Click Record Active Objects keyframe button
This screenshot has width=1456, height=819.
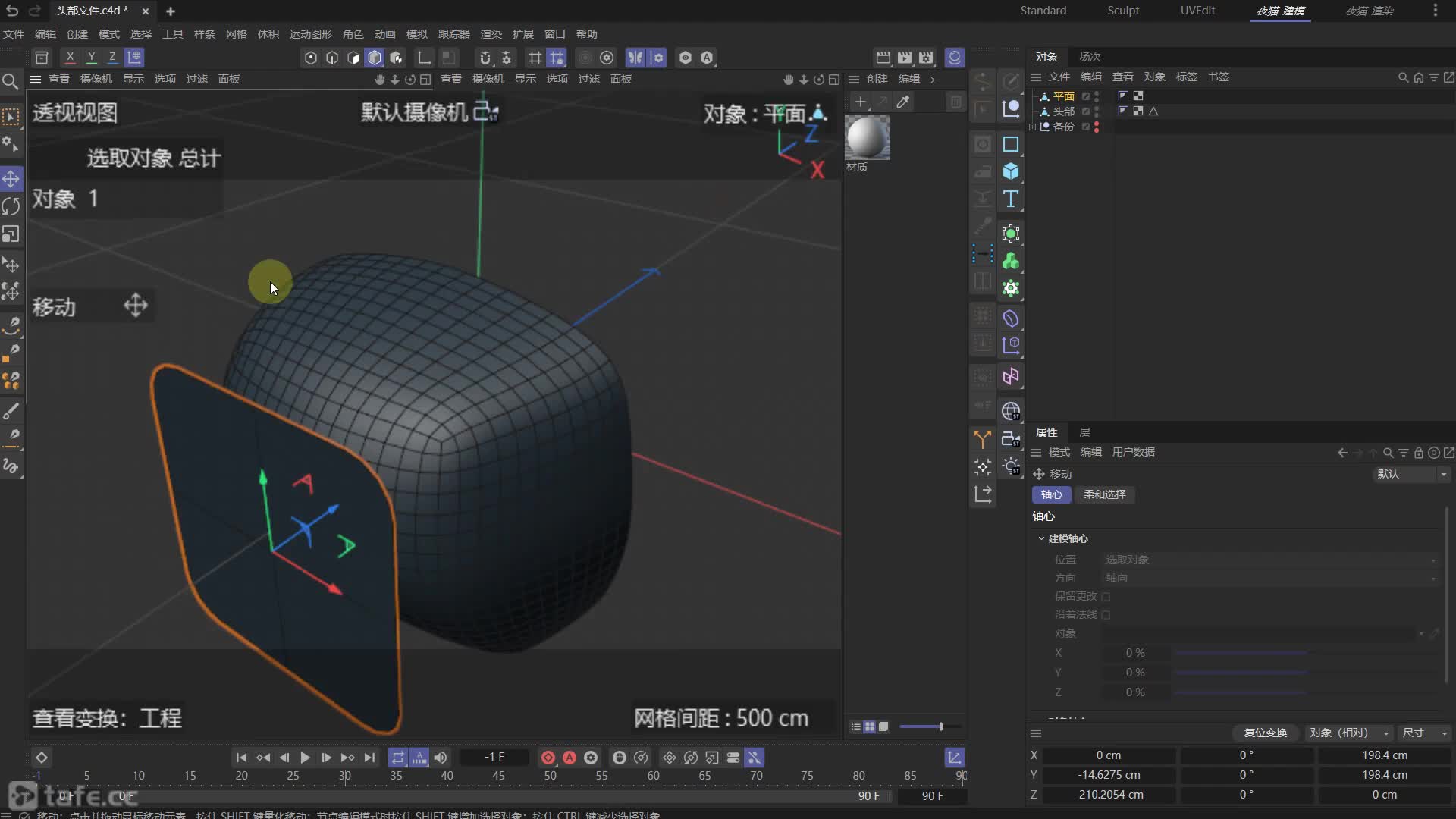(x=548, y=758)
